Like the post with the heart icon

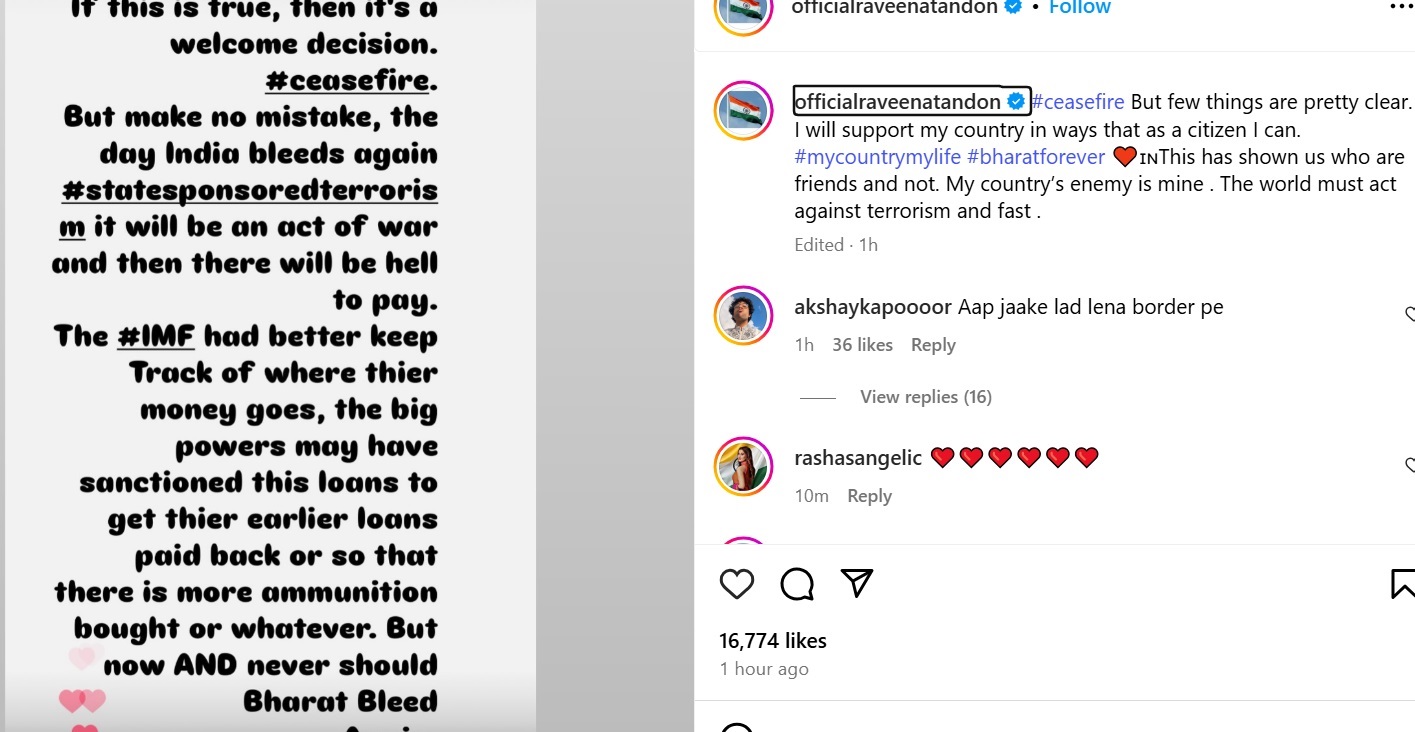click(x=737, y=584)
